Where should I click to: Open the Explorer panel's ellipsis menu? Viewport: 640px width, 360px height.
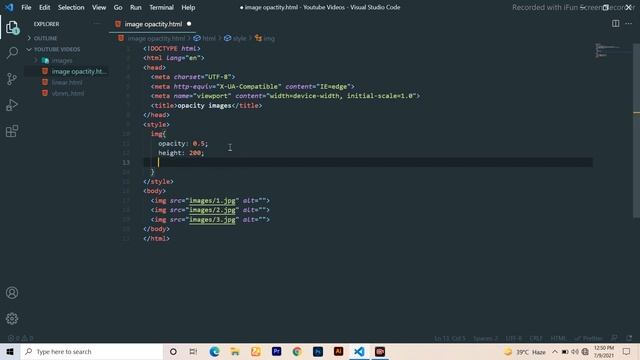tap(97, 24)
